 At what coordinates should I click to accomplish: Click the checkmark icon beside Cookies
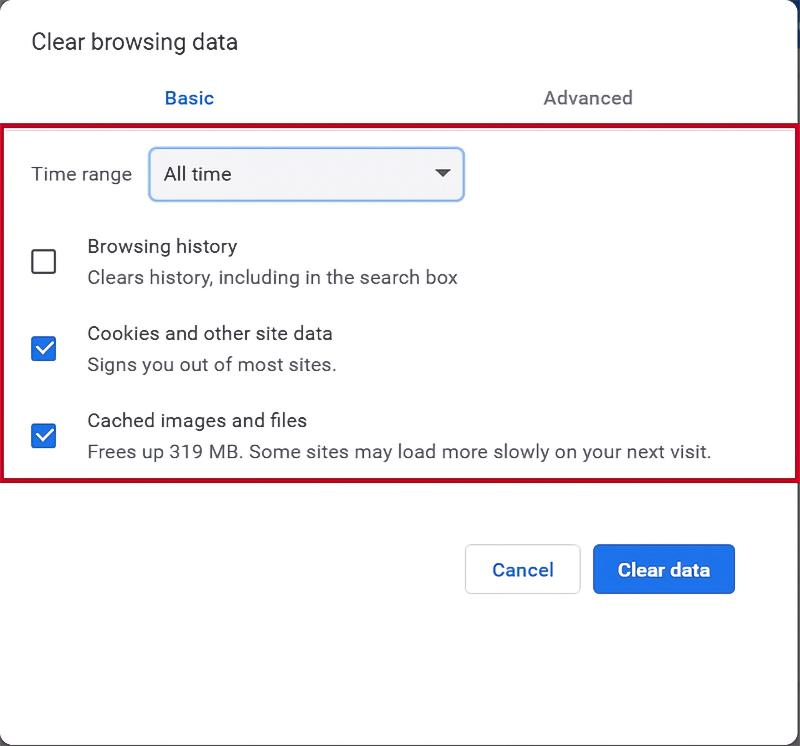(x=43, y=347)
